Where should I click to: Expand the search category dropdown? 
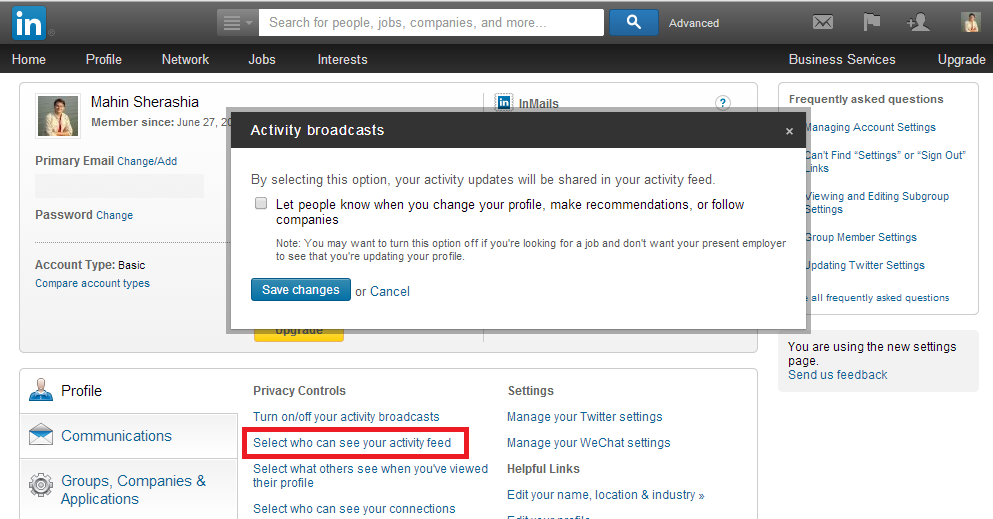coord(237,23)
